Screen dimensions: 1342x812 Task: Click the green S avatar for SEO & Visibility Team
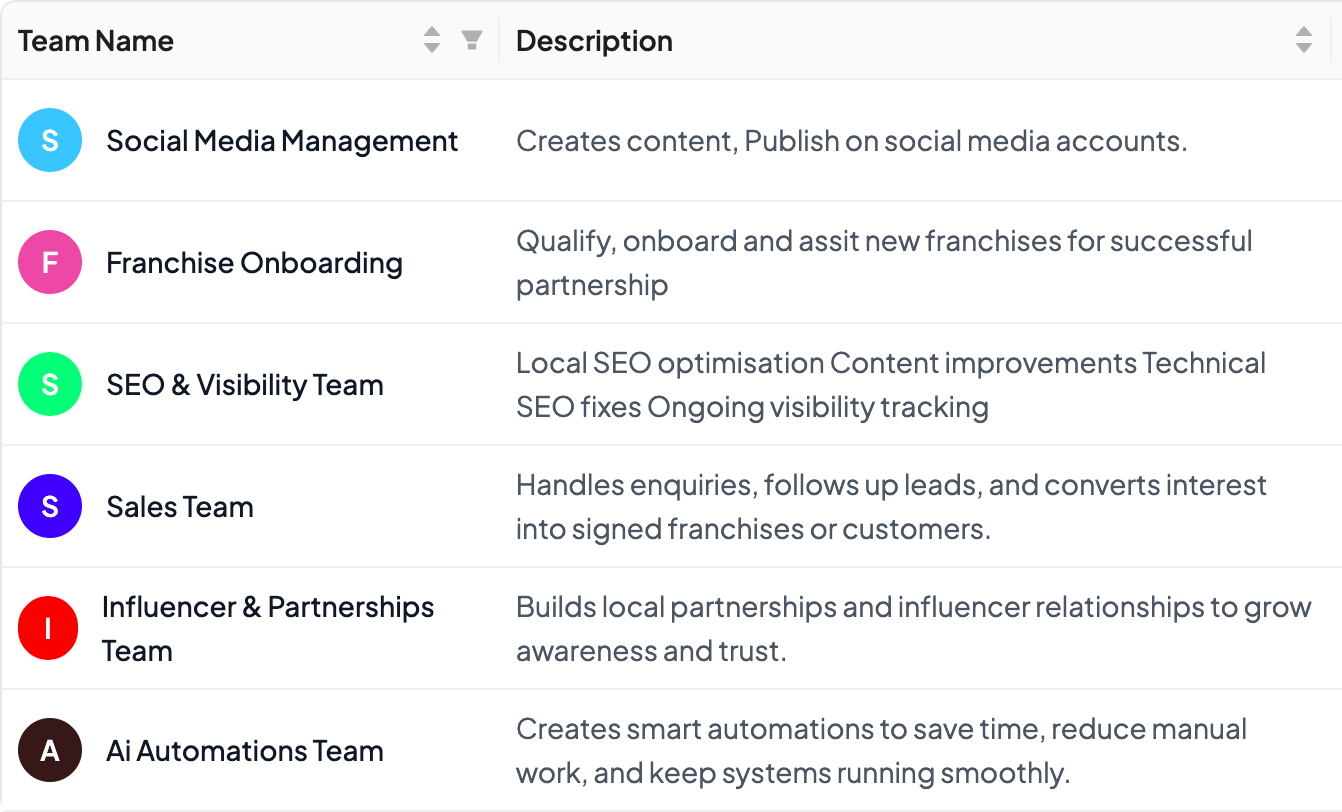pyautogui.click(x=50, y=384)
